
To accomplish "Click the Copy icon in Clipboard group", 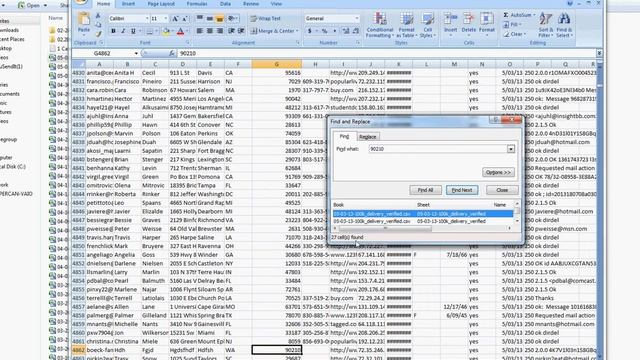I will (98, 25).
